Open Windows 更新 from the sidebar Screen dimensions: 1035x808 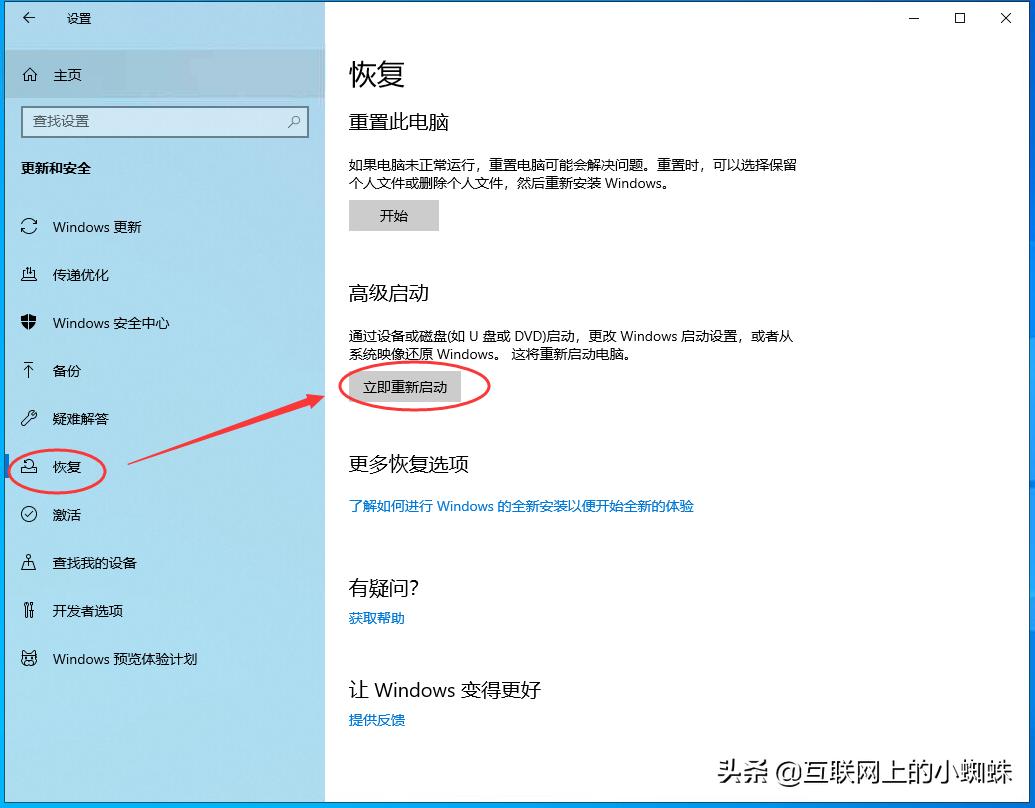tap(95, 227)
